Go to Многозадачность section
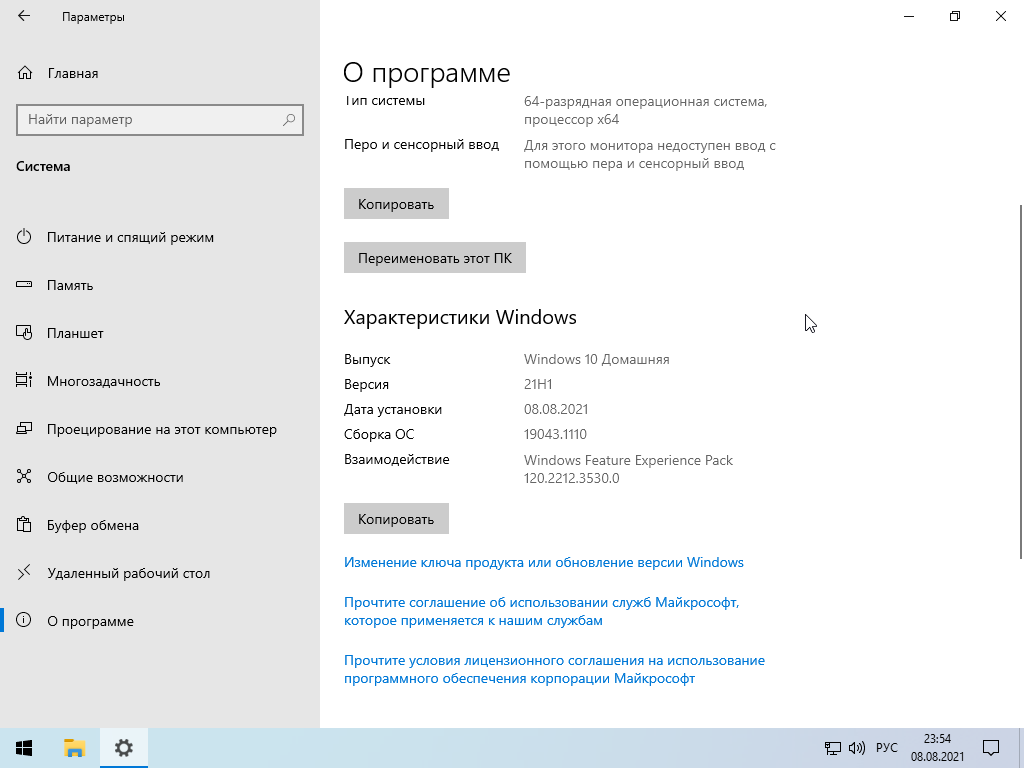 point(103,381)
